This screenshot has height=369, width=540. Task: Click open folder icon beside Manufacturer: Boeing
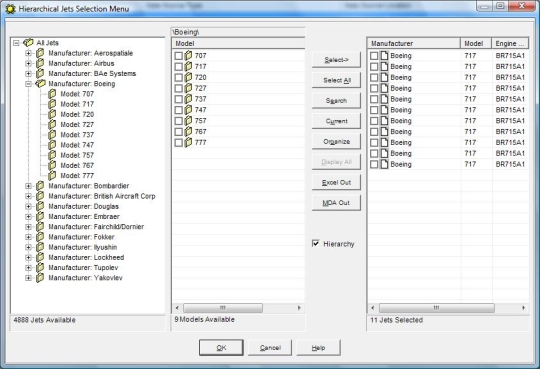40,84
